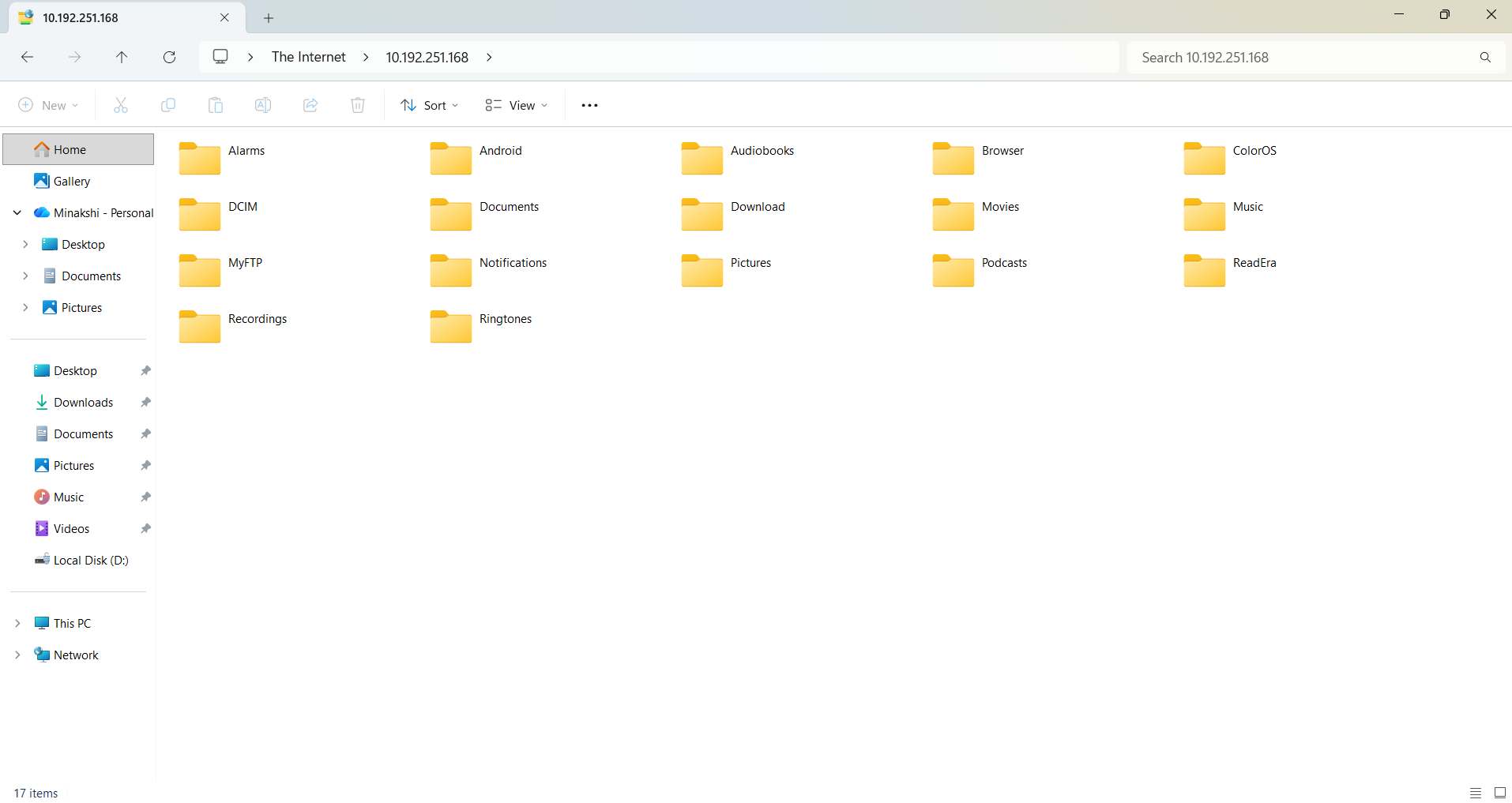Click the Rename toolbar icon

(263, 105)
